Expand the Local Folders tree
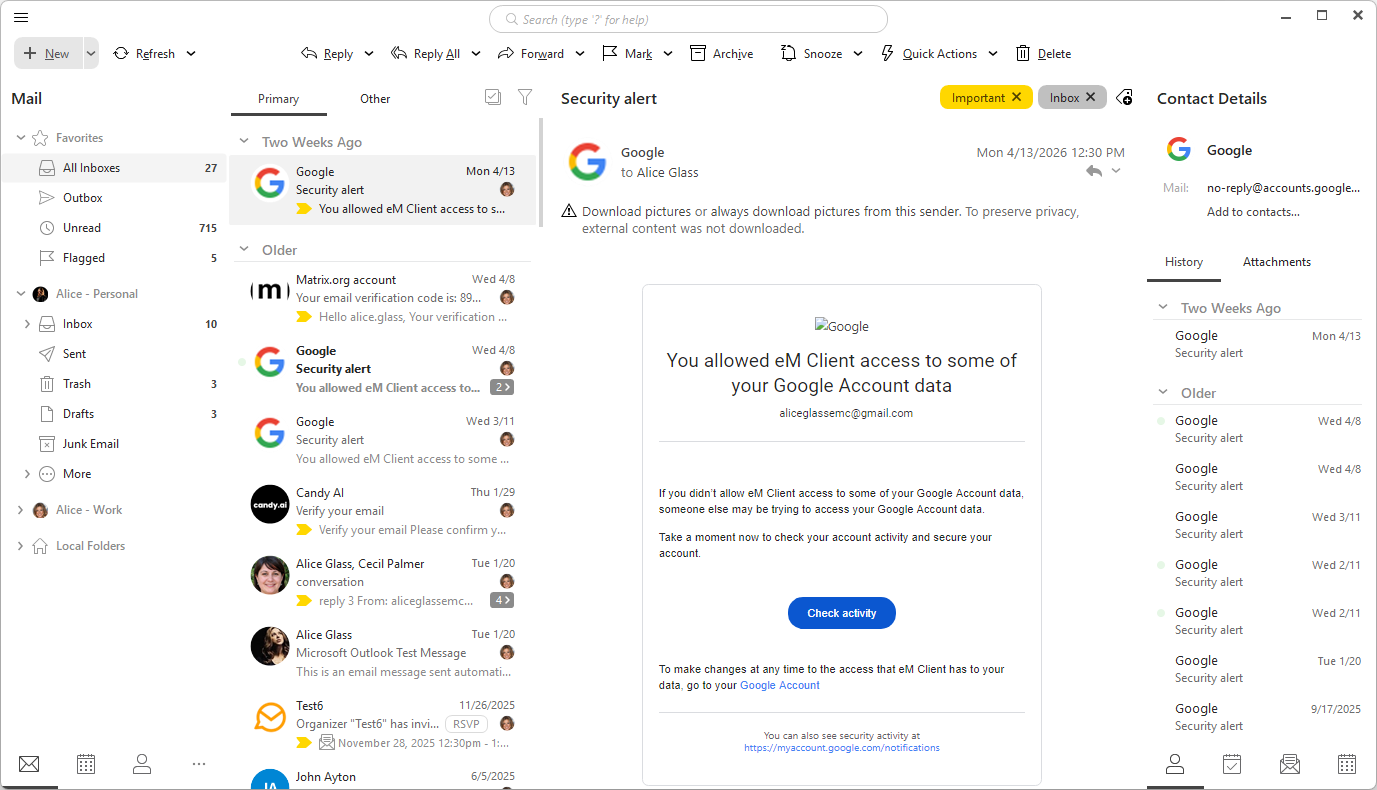 click(x=21, y=546)
